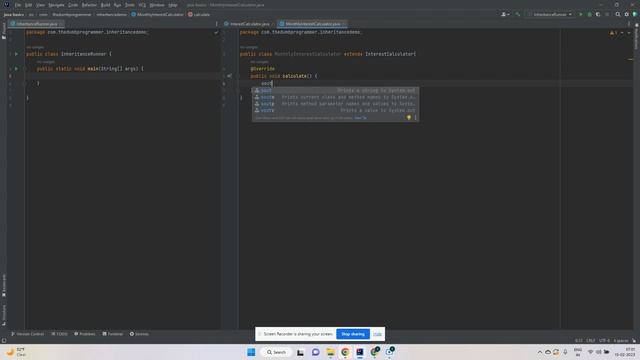This screenshot has width=640, height=360.
Task: Select soutv completion suggestion
Action: tap(335, 110)
